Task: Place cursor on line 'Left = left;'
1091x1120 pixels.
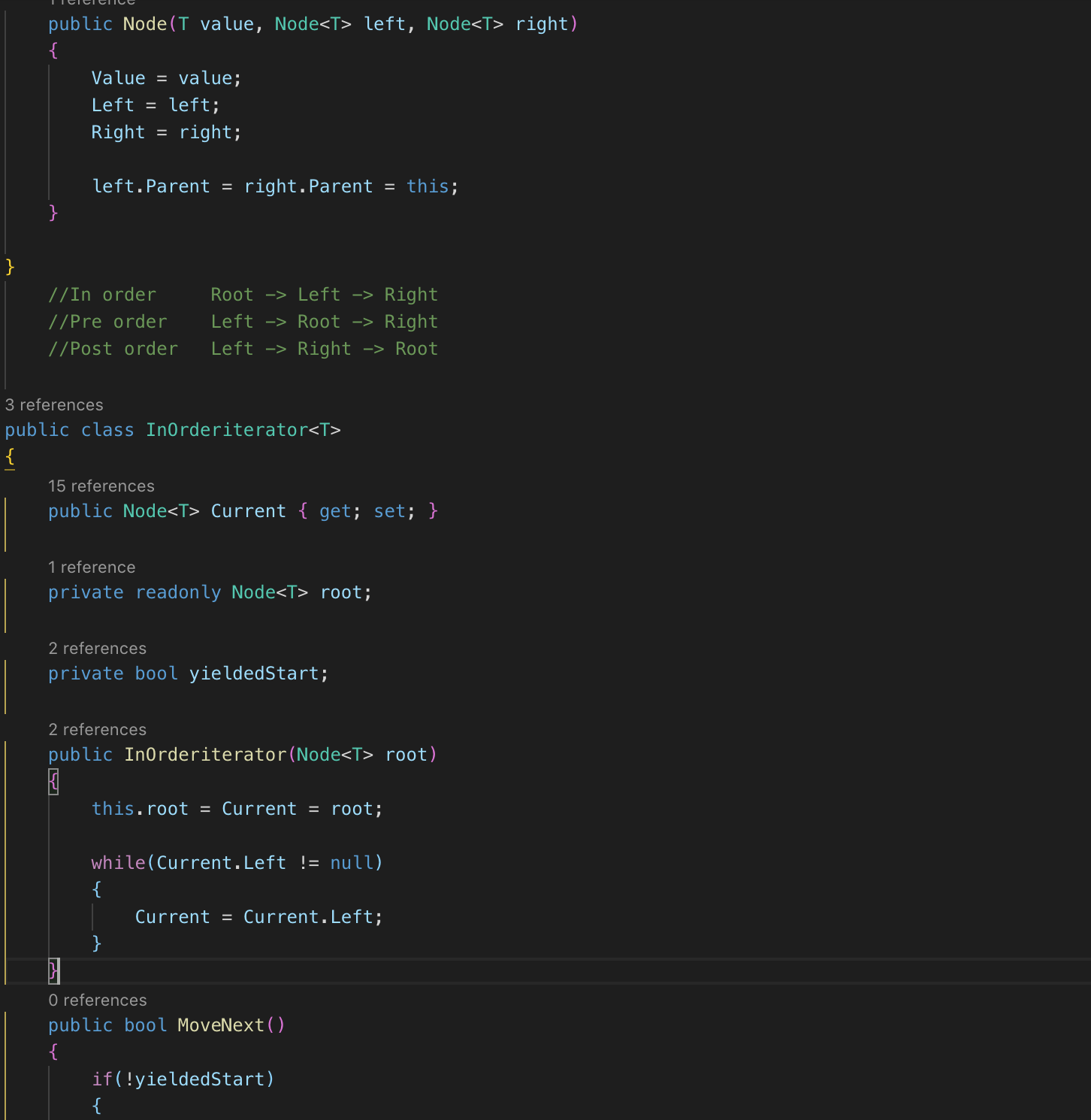Action: [x=156, y=105]
